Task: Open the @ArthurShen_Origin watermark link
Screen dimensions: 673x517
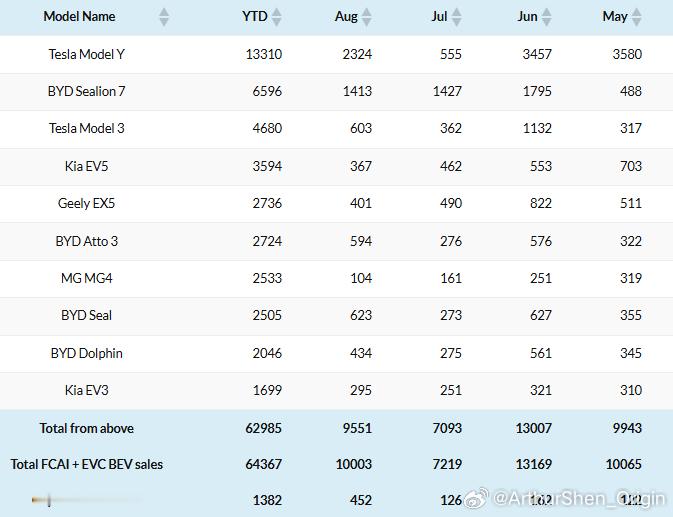Action: click(x=579, y=499)
